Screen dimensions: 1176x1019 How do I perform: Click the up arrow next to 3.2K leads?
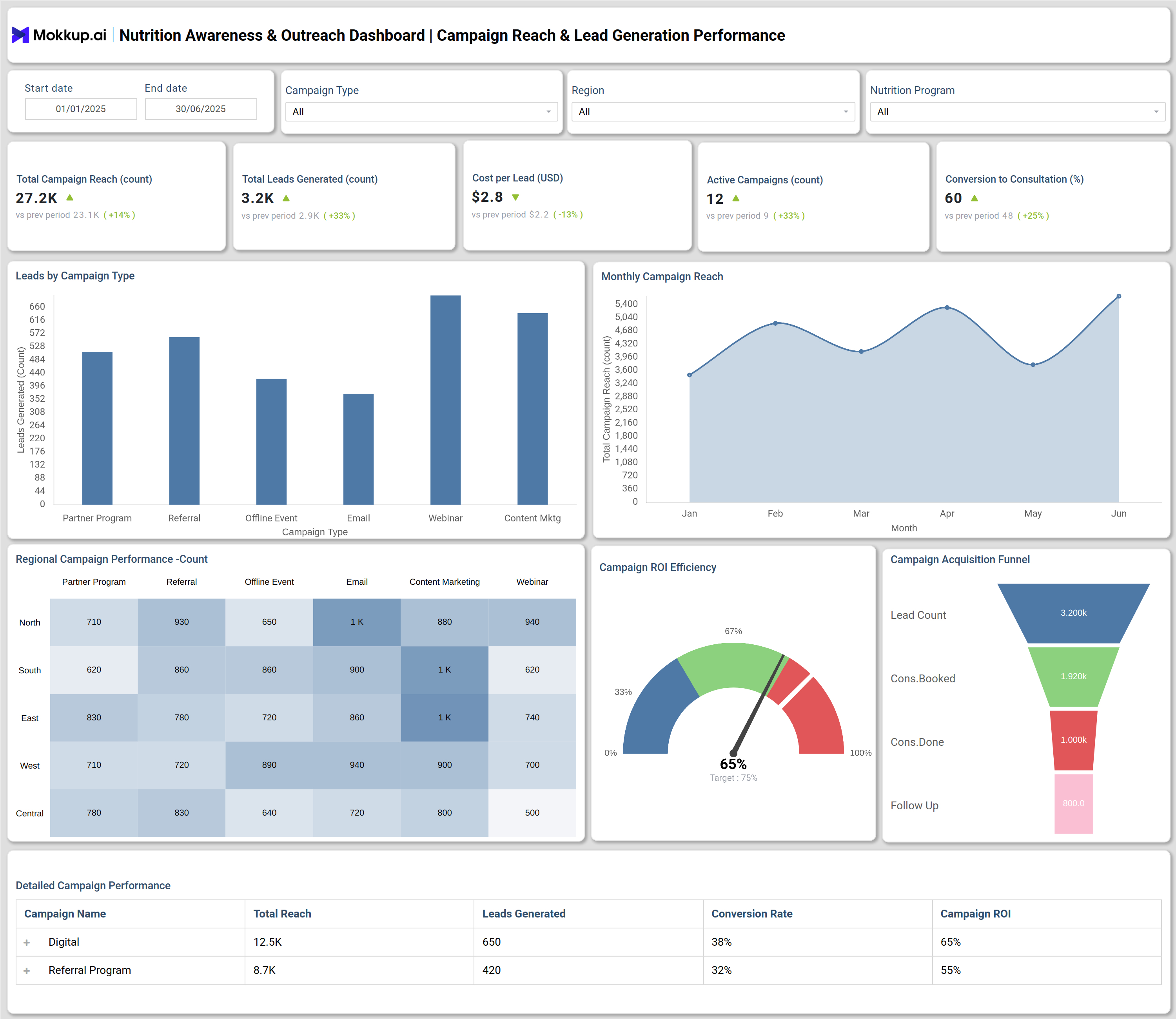click(x=286, y=198)
